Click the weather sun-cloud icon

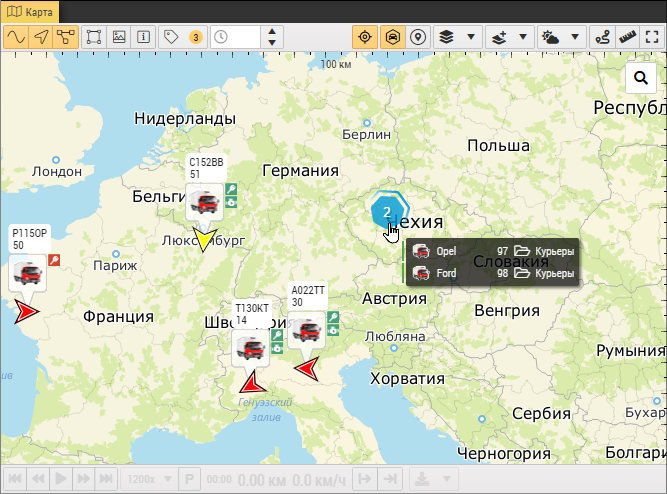tap(550, 37)
